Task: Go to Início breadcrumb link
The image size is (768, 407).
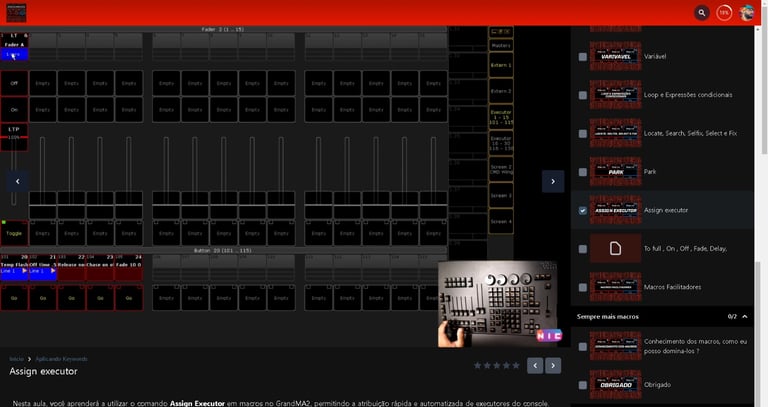Action: (x=16, y=359)
